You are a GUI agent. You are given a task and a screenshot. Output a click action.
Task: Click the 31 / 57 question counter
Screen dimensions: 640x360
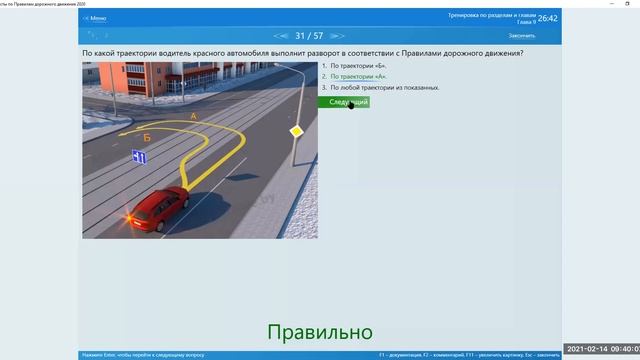[309, 36]
